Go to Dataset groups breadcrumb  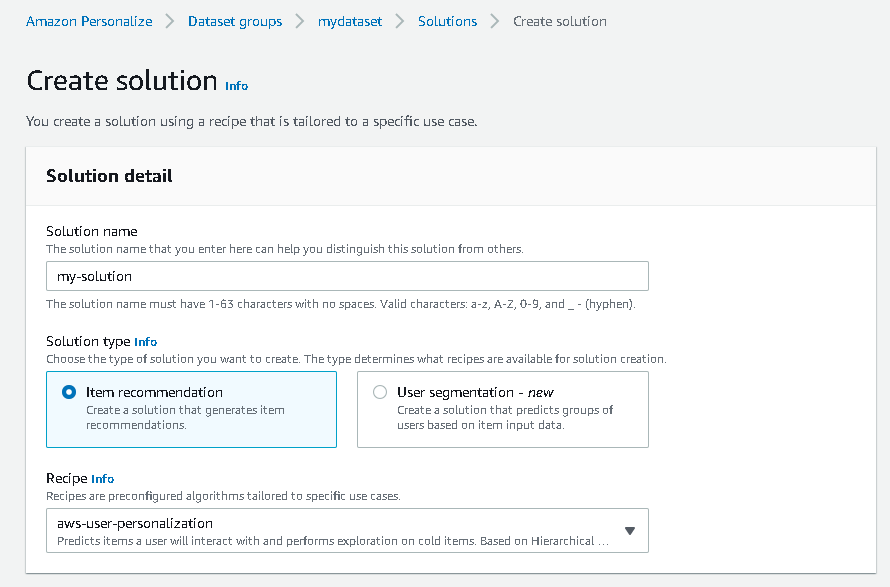235,22
